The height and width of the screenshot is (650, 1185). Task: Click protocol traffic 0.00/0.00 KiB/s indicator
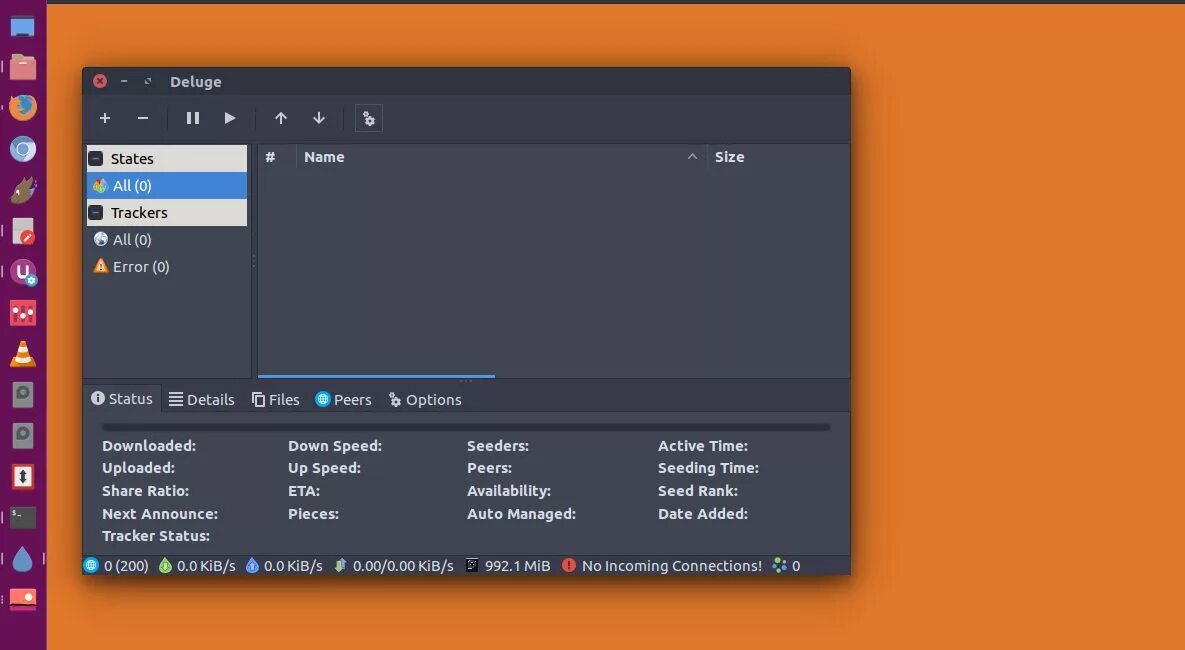[394, 565]
